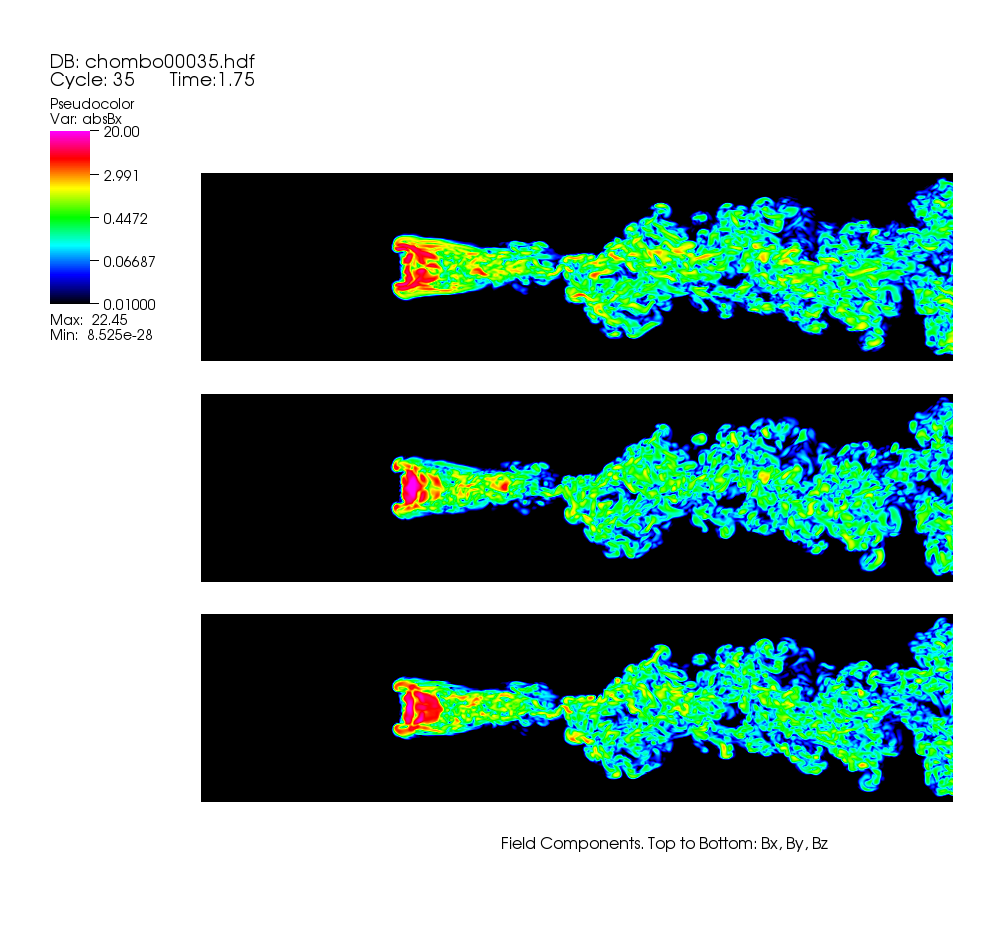Select the Cycle: 35 label

click(92, 79)
